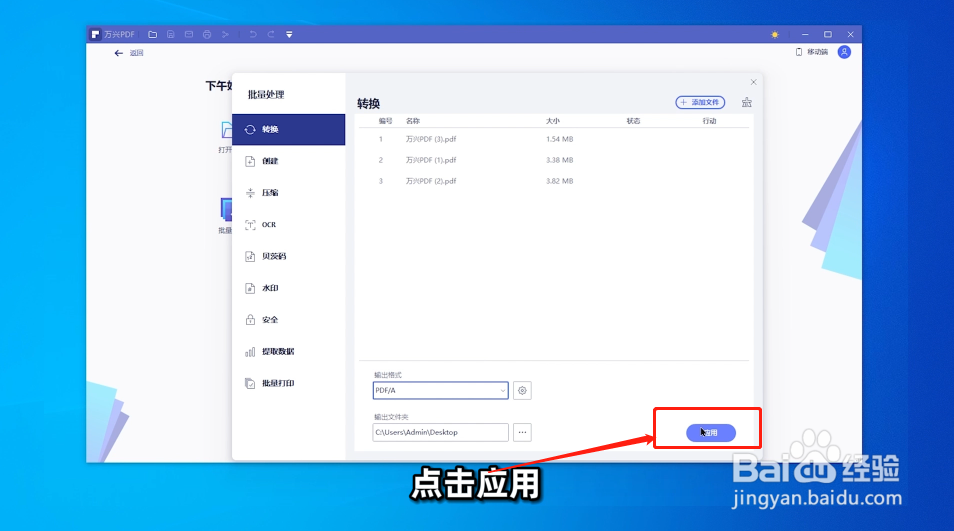Screen dimensions: 954x531
Task: Click the 名称 column header
Action: [x=413, y=121]
